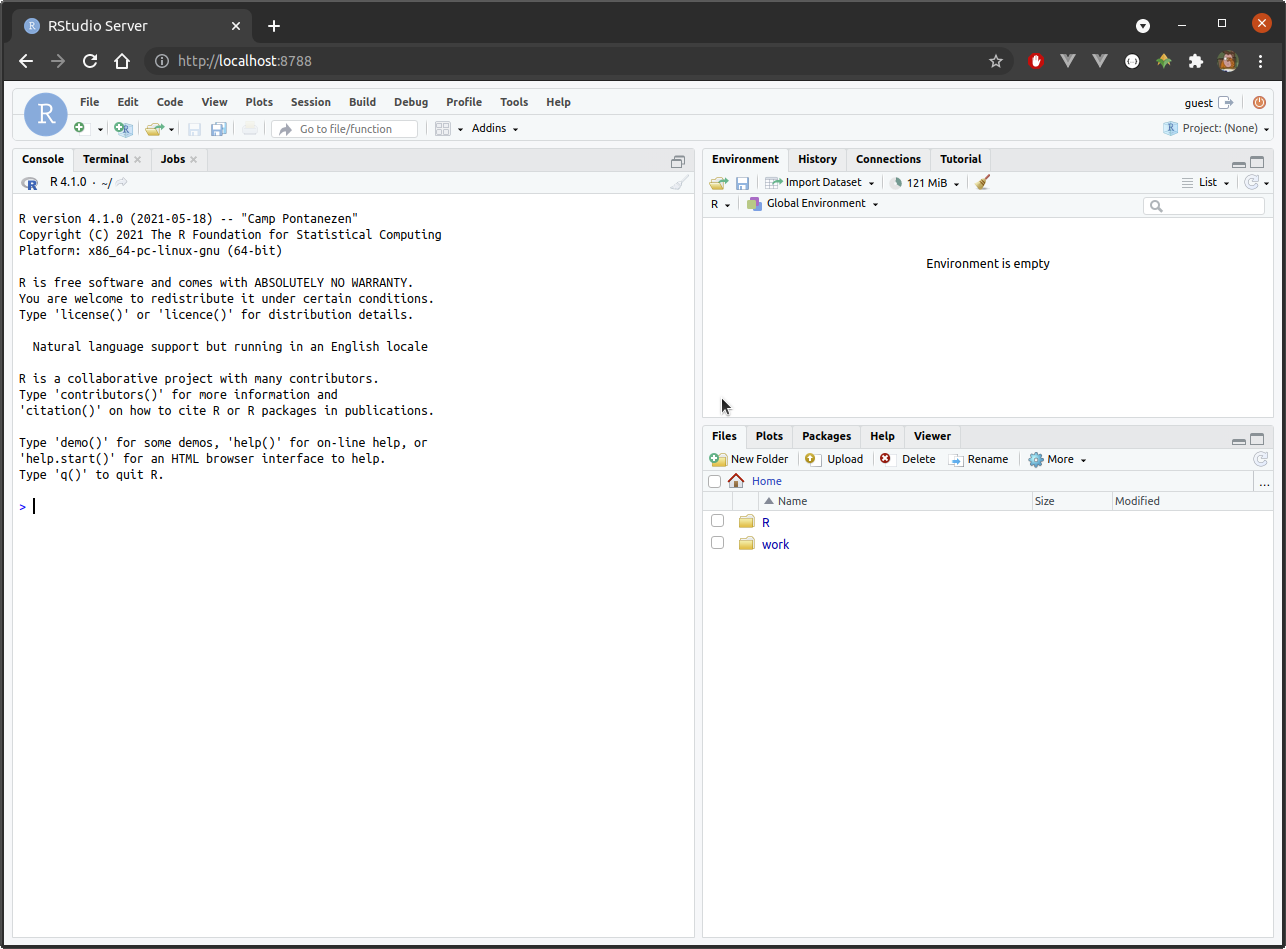Click the Home breadcrumb link
1286x949 pixels.
click(767, 481)
